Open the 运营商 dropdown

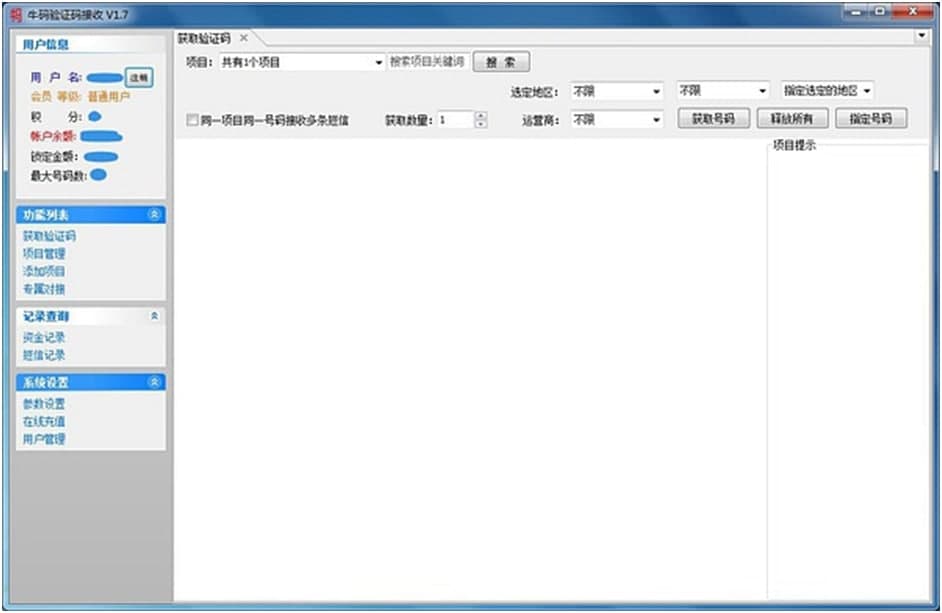[x=617, y=120]
